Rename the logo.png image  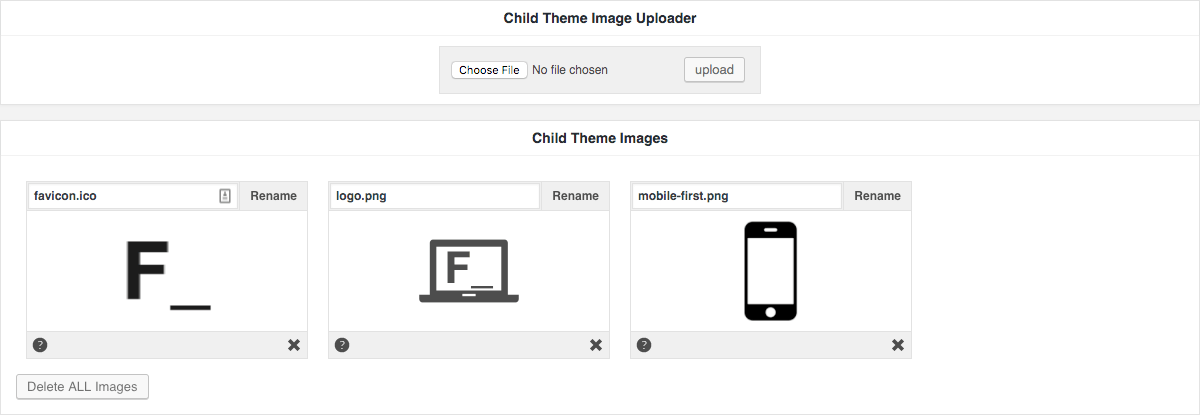[575, 196]
